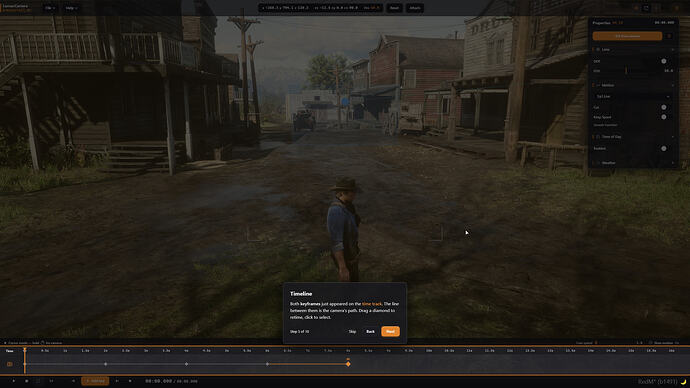Collapse the Motion section

point(672,85)
